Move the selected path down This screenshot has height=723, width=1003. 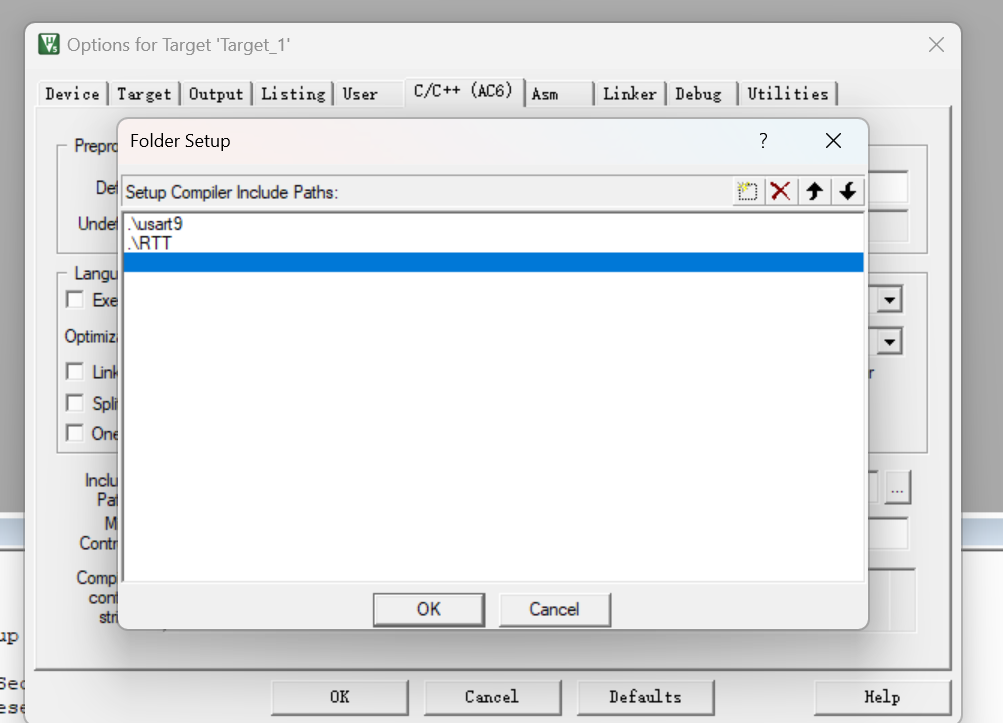848,191
